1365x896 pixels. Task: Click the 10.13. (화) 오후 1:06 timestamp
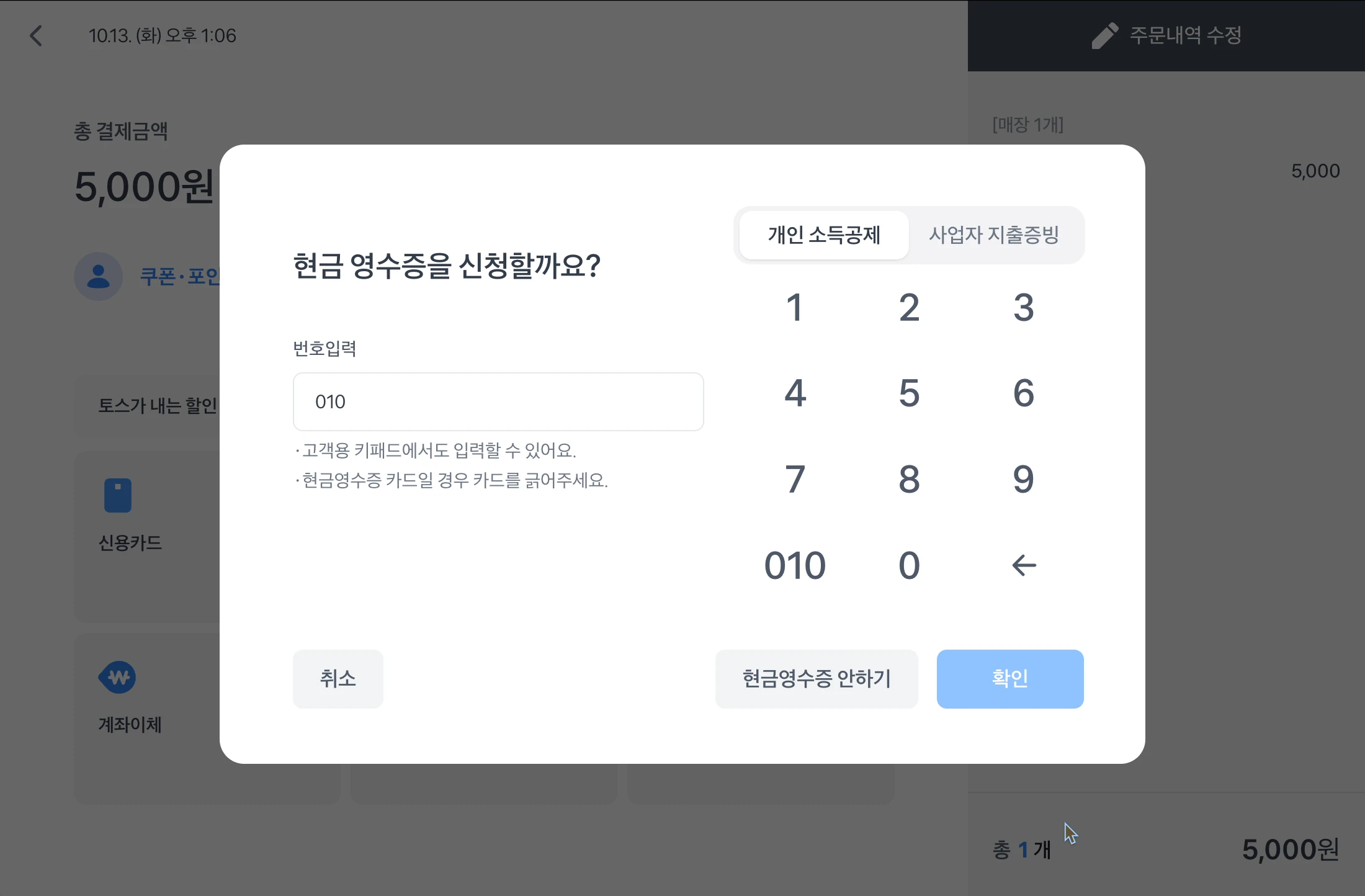(x=163, y=35)
